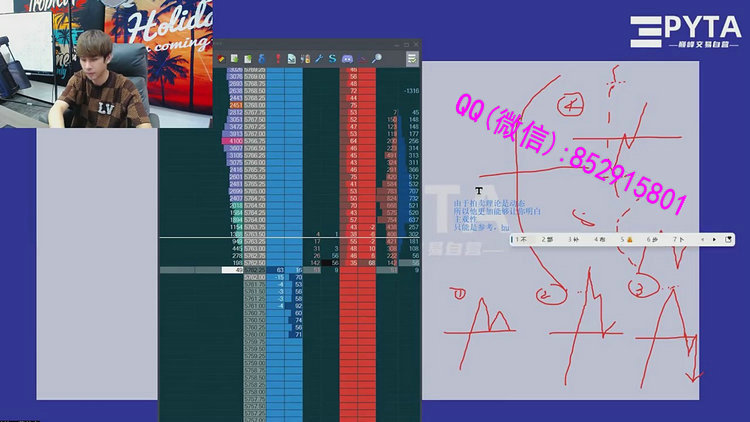Close the trading ladder window
750x422 pixels.
416,44
